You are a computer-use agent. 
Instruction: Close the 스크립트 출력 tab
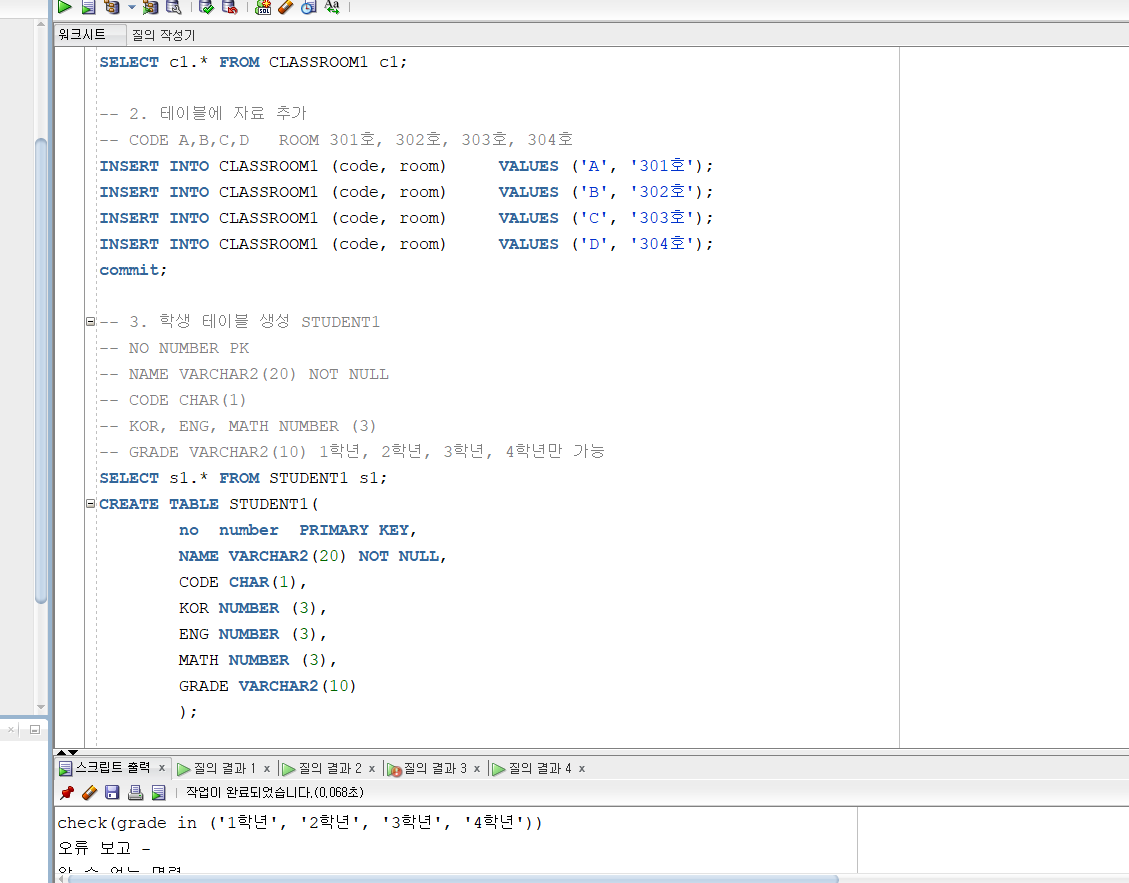point(162,768)
